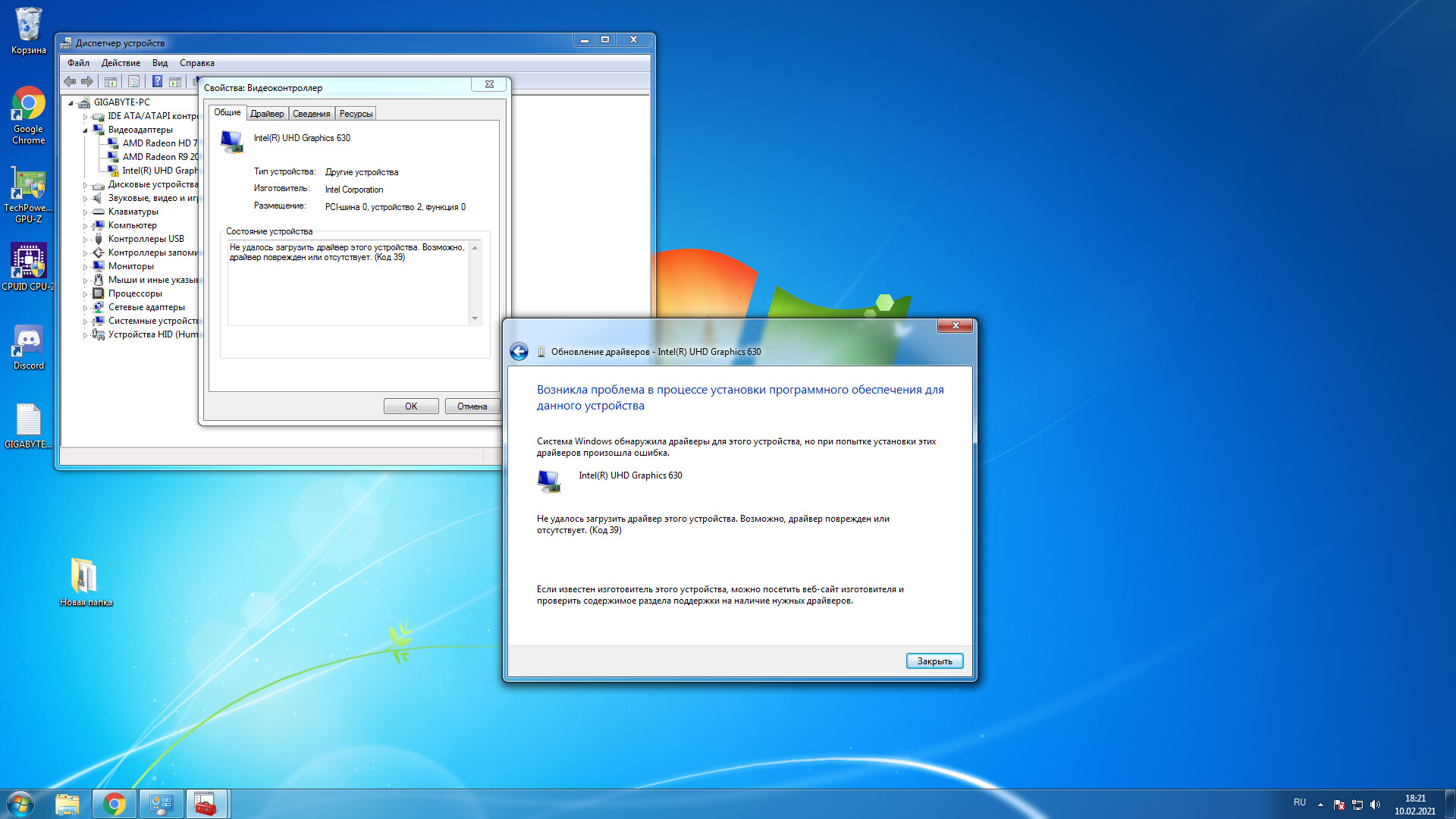Switch to the Ресурсы tab
Image resolution: width=1456 pixels, height=819 pixels.
tap(356, 114)
